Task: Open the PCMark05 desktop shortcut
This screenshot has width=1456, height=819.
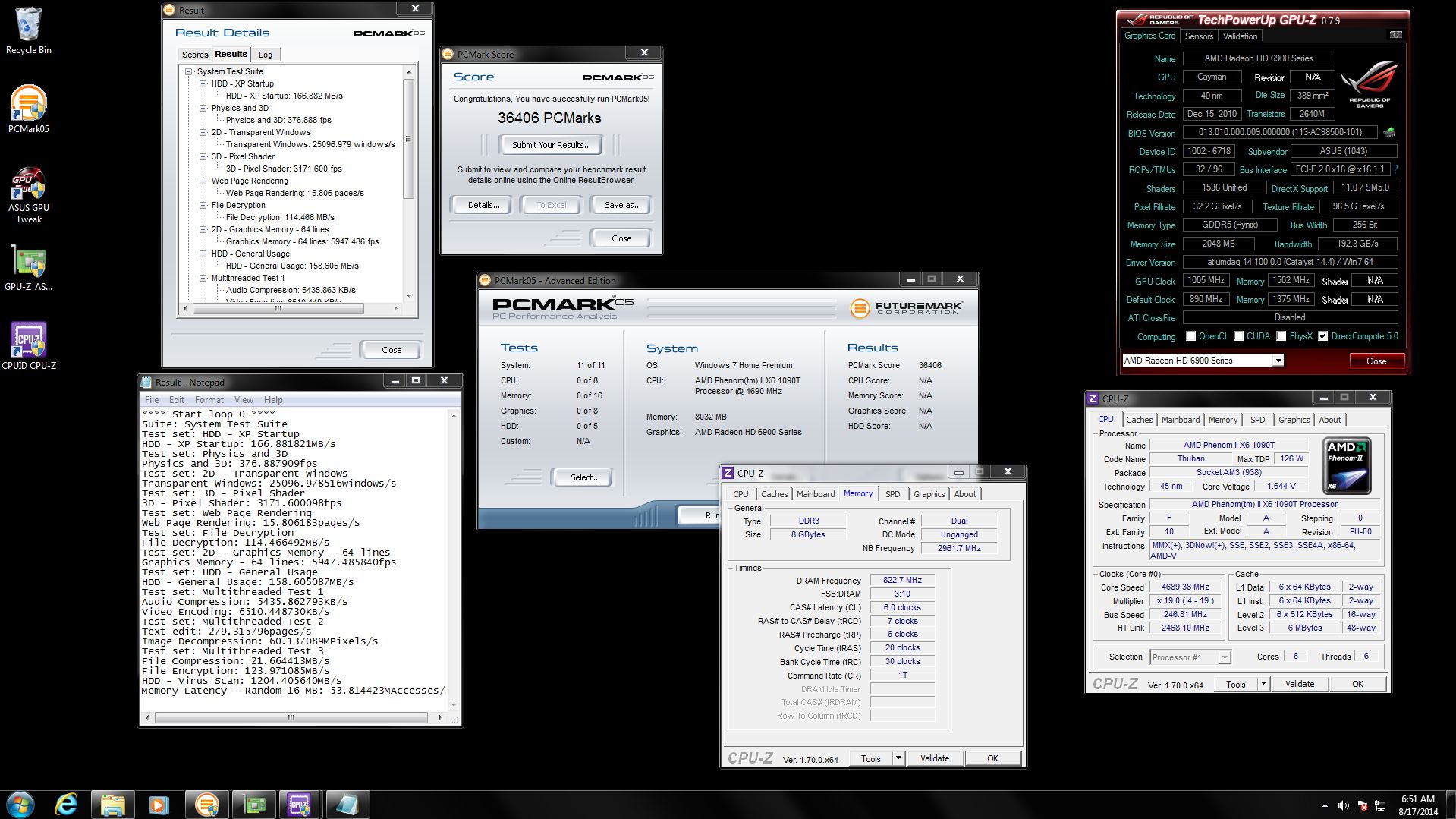Action: [28, 109]
